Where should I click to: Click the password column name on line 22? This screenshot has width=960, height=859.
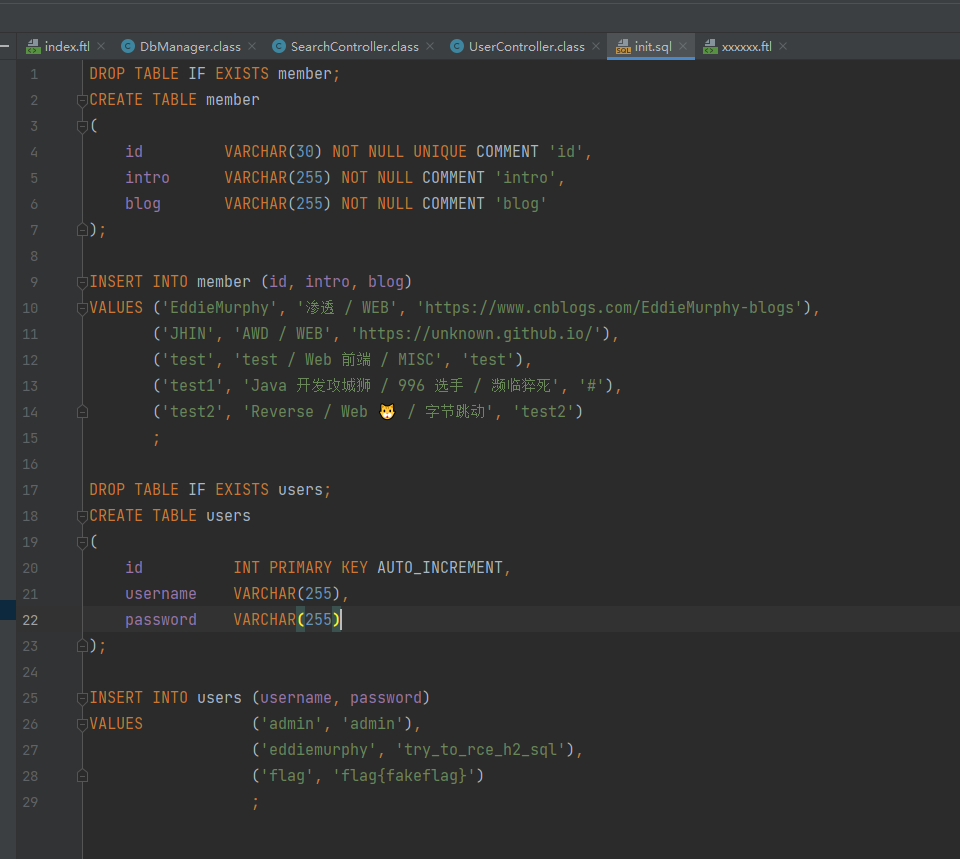coord(160,620)
